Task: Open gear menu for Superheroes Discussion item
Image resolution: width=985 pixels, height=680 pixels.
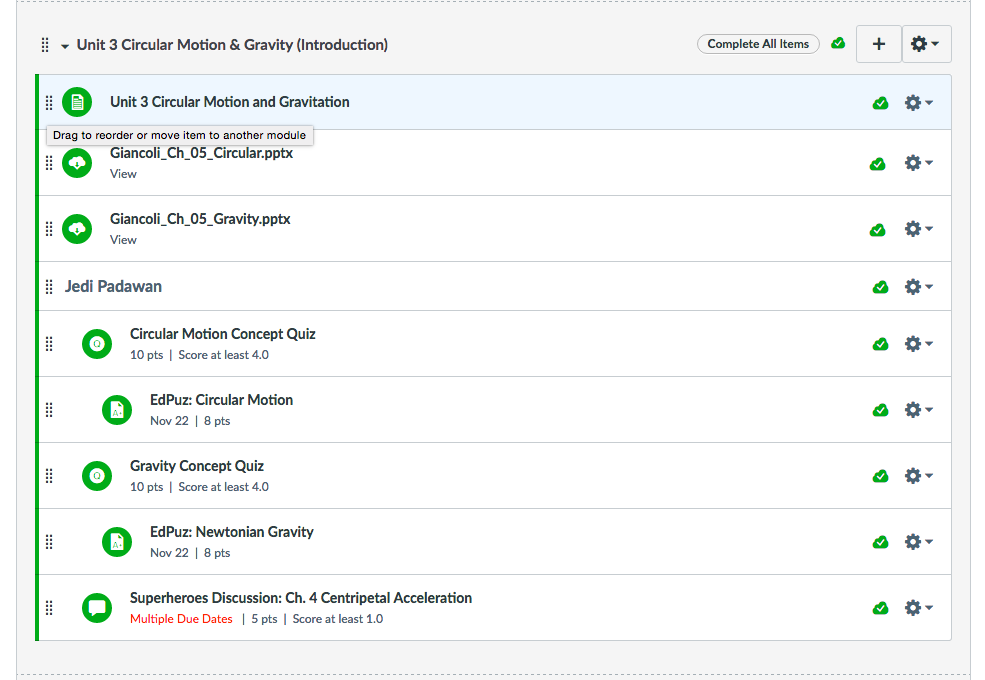Action: pyautogui.click(x=918, y=608)
